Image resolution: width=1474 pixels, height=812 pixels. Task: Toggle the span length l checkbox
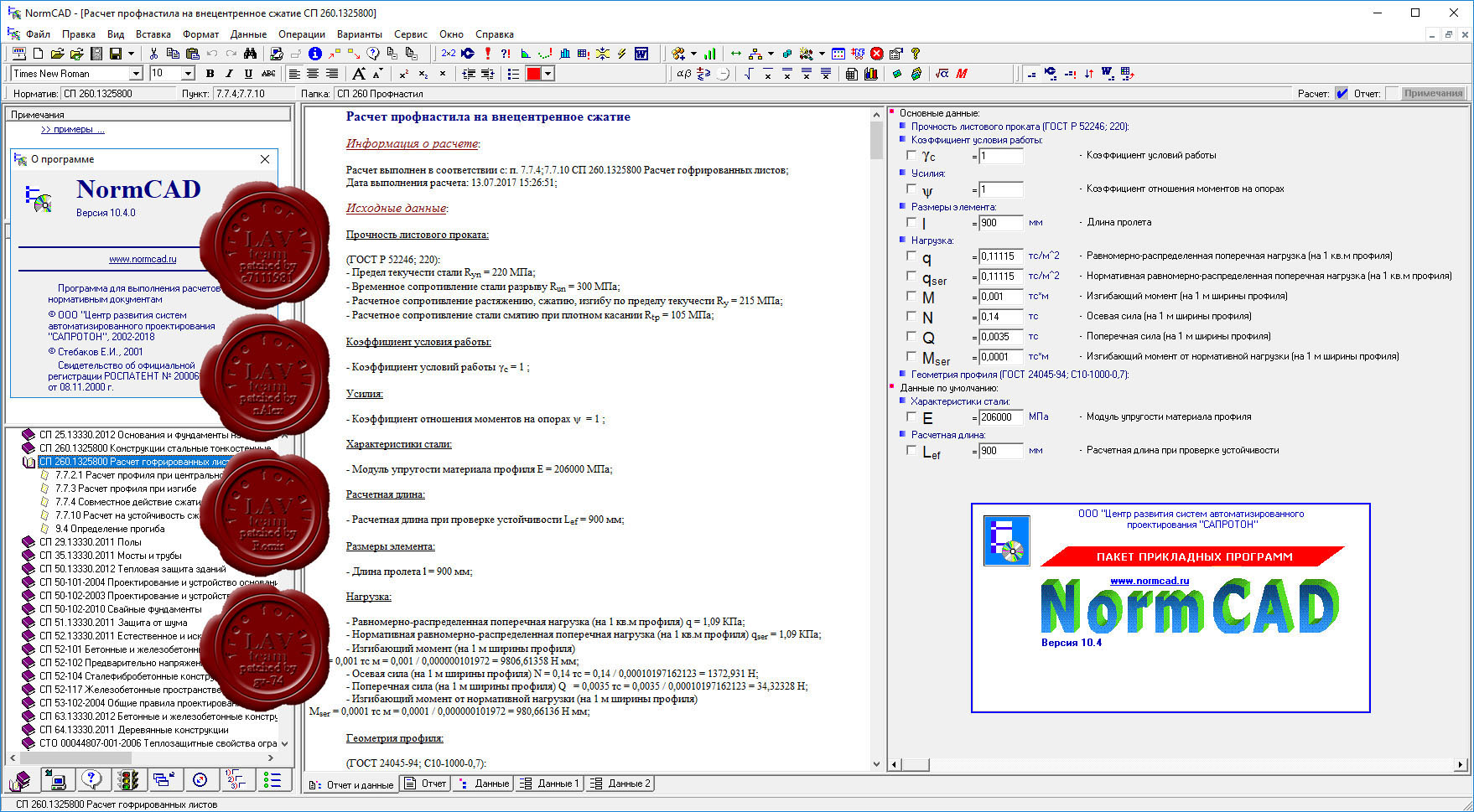[x=911, y=222]
